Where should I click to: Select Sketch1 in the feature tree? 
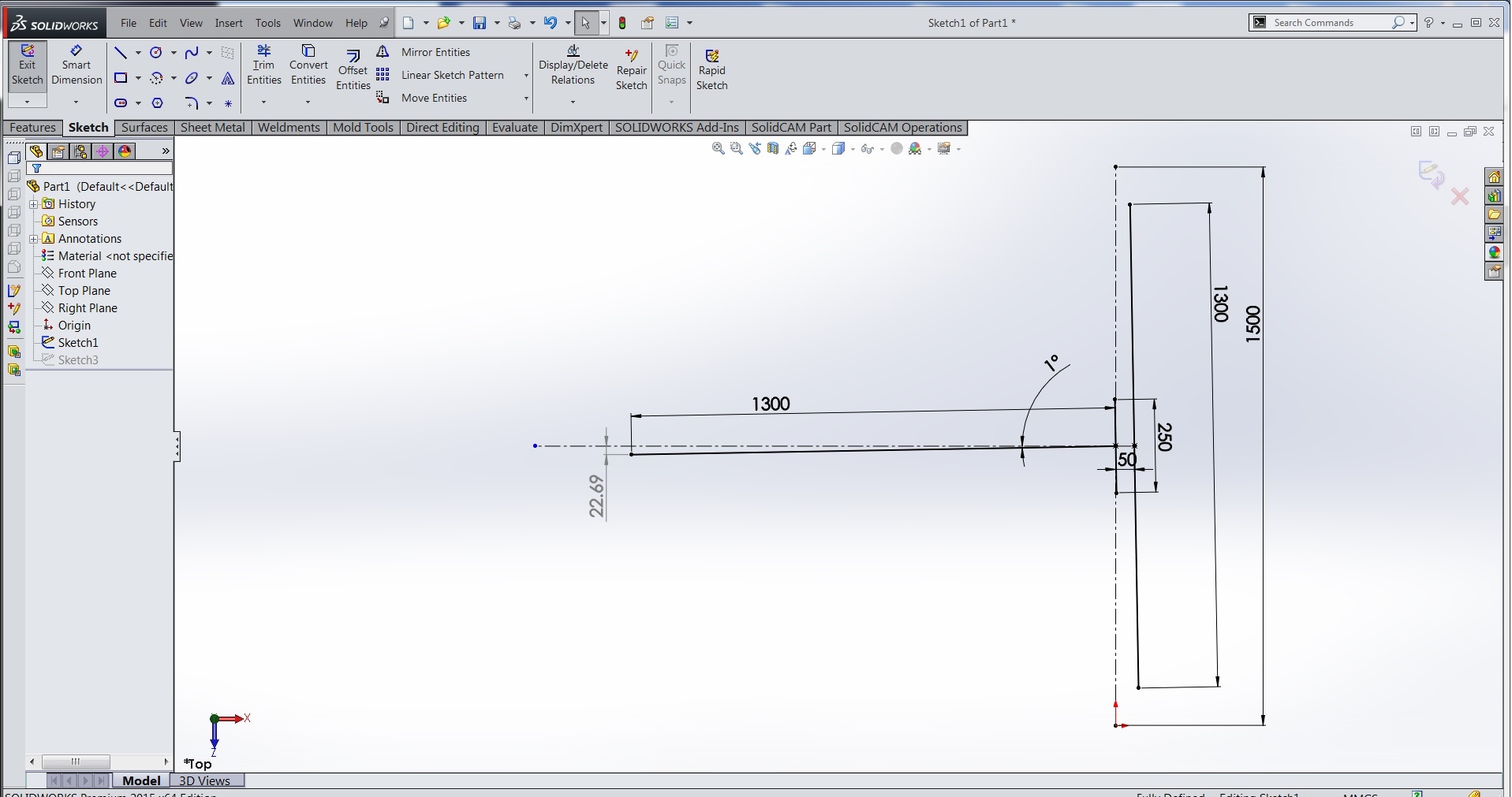coord(78,343)
